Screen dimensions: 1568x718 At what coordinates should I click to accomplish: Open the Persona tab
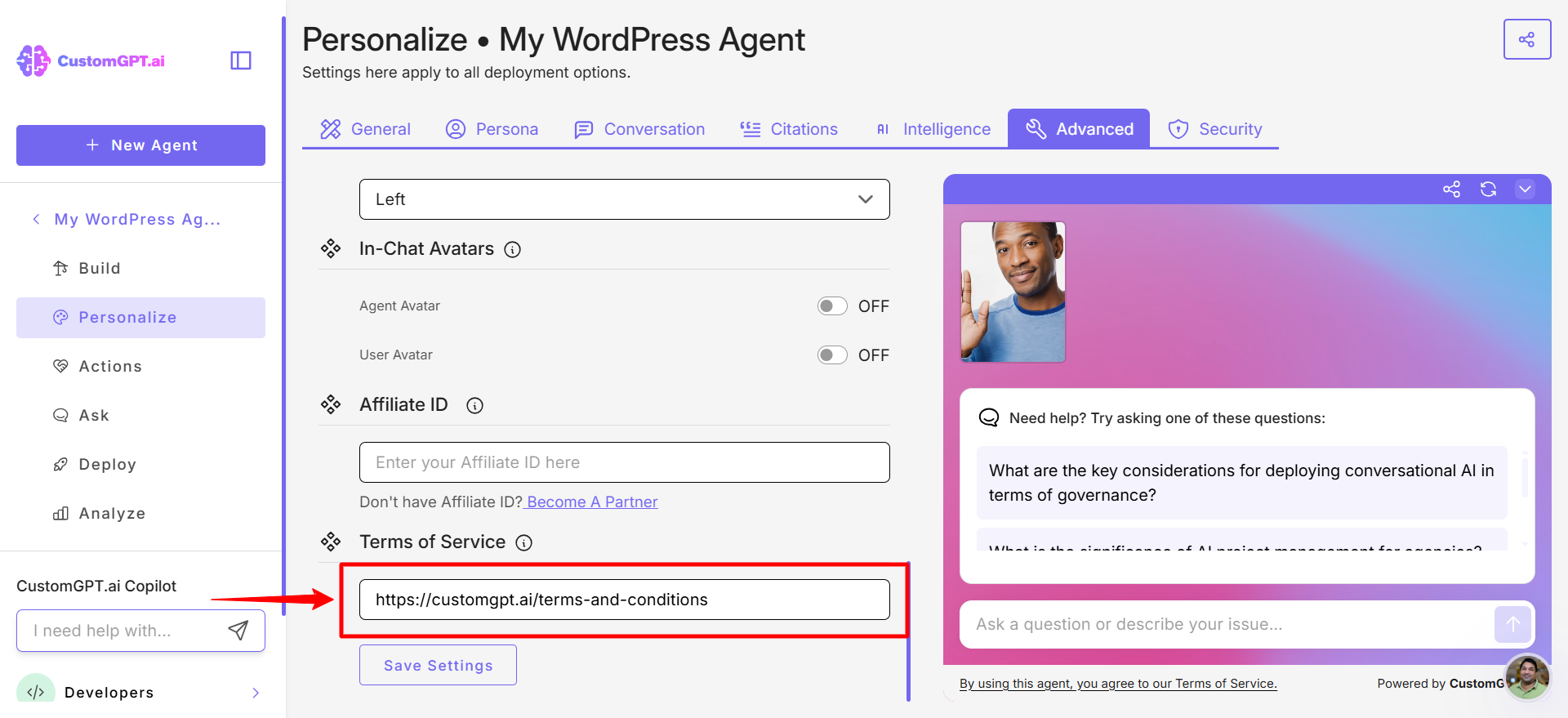[492, 129]
